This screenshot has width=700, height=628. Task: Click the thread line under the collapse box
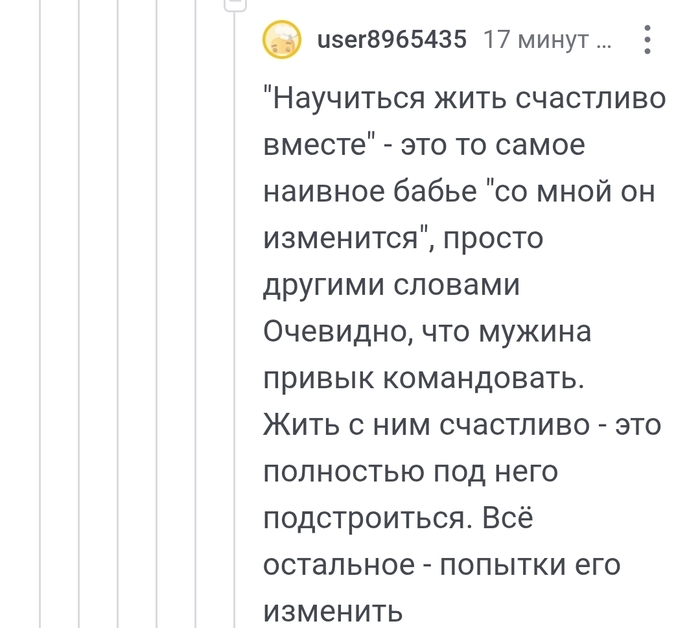pos(234,320)
